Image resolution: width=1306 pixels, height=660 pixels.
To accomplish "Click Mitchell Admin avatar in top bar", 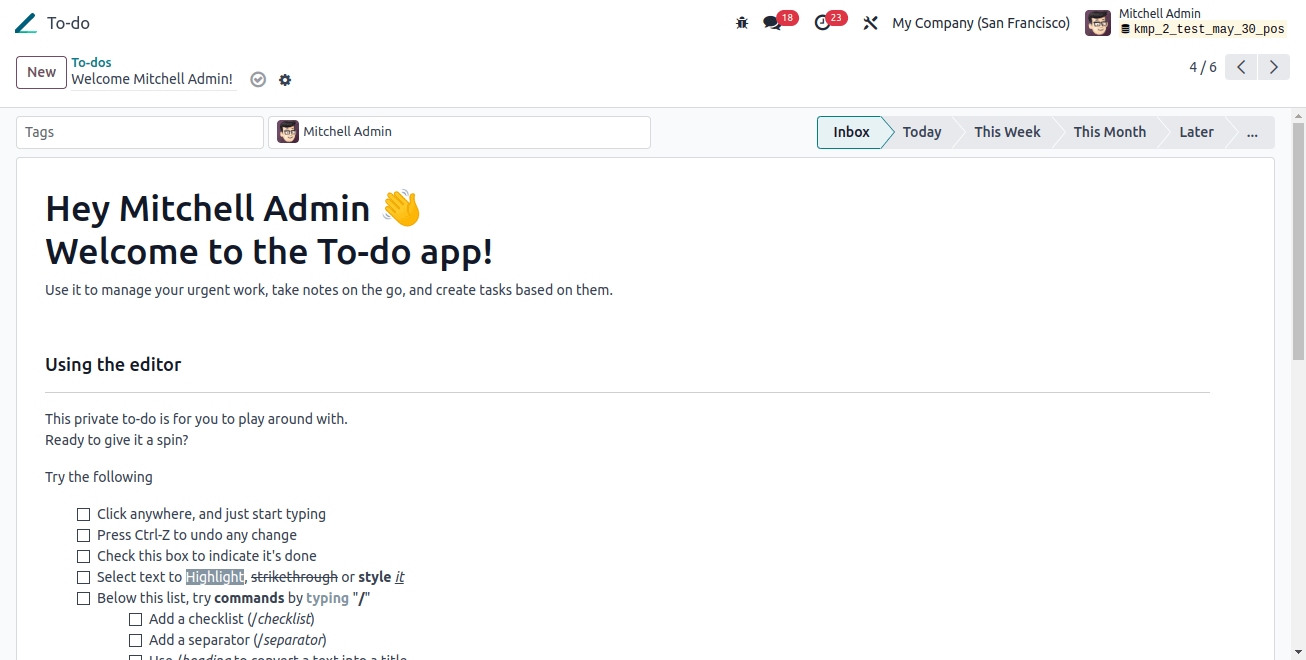I will pos(1098,23).
